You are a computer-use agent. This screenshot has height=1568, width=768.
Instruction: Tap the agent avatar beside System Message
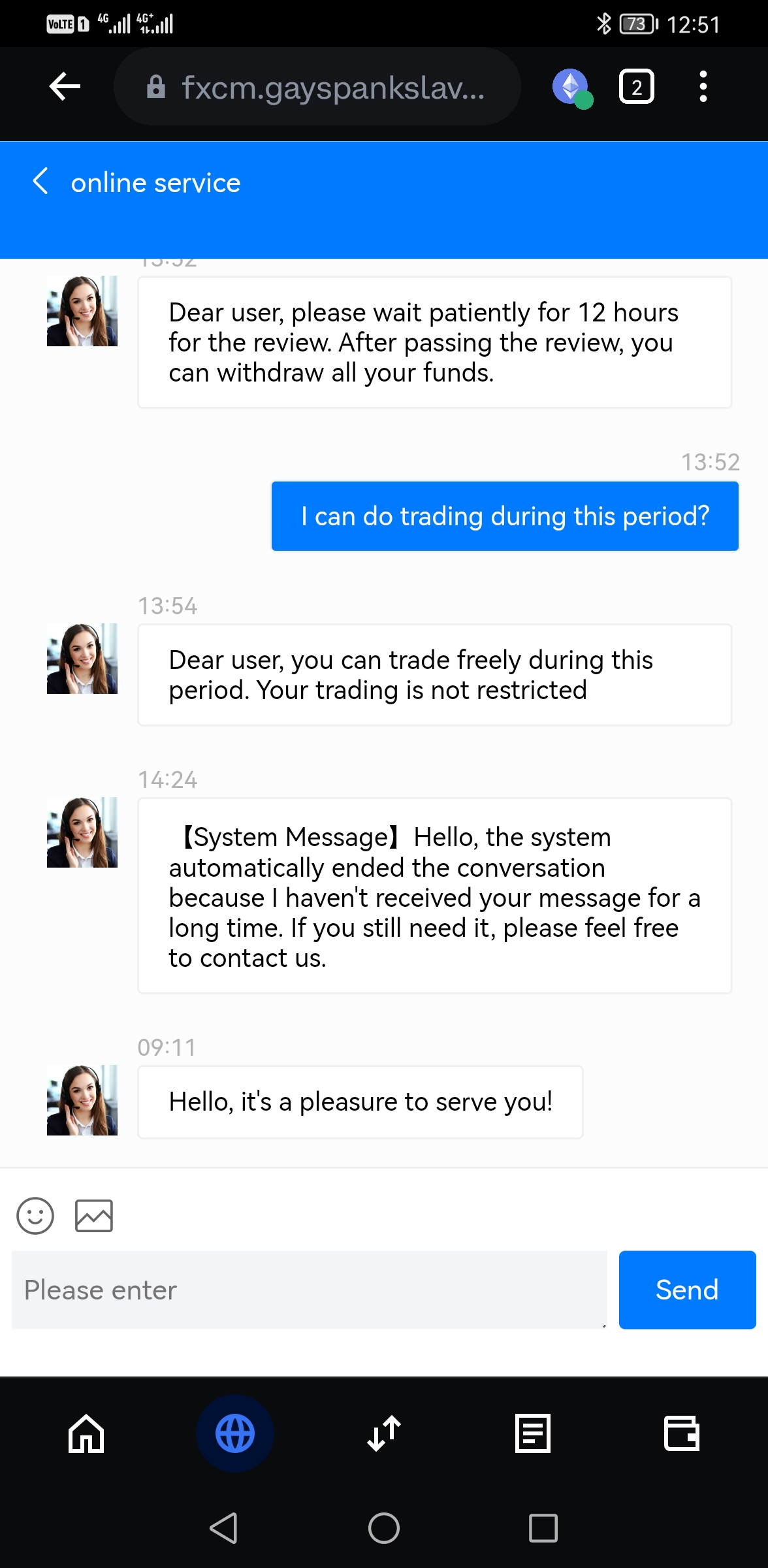pos(82,832)
